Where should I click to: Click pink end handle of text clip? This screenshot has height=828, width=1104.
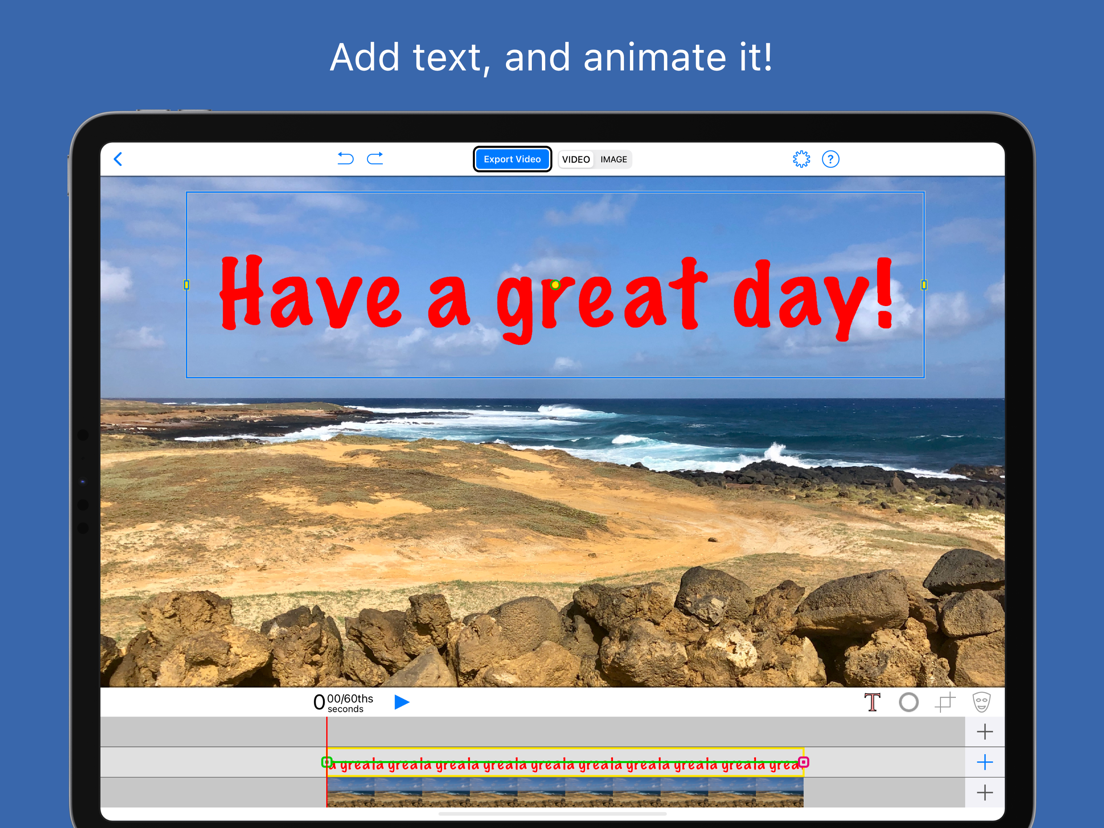coord(803,762)
